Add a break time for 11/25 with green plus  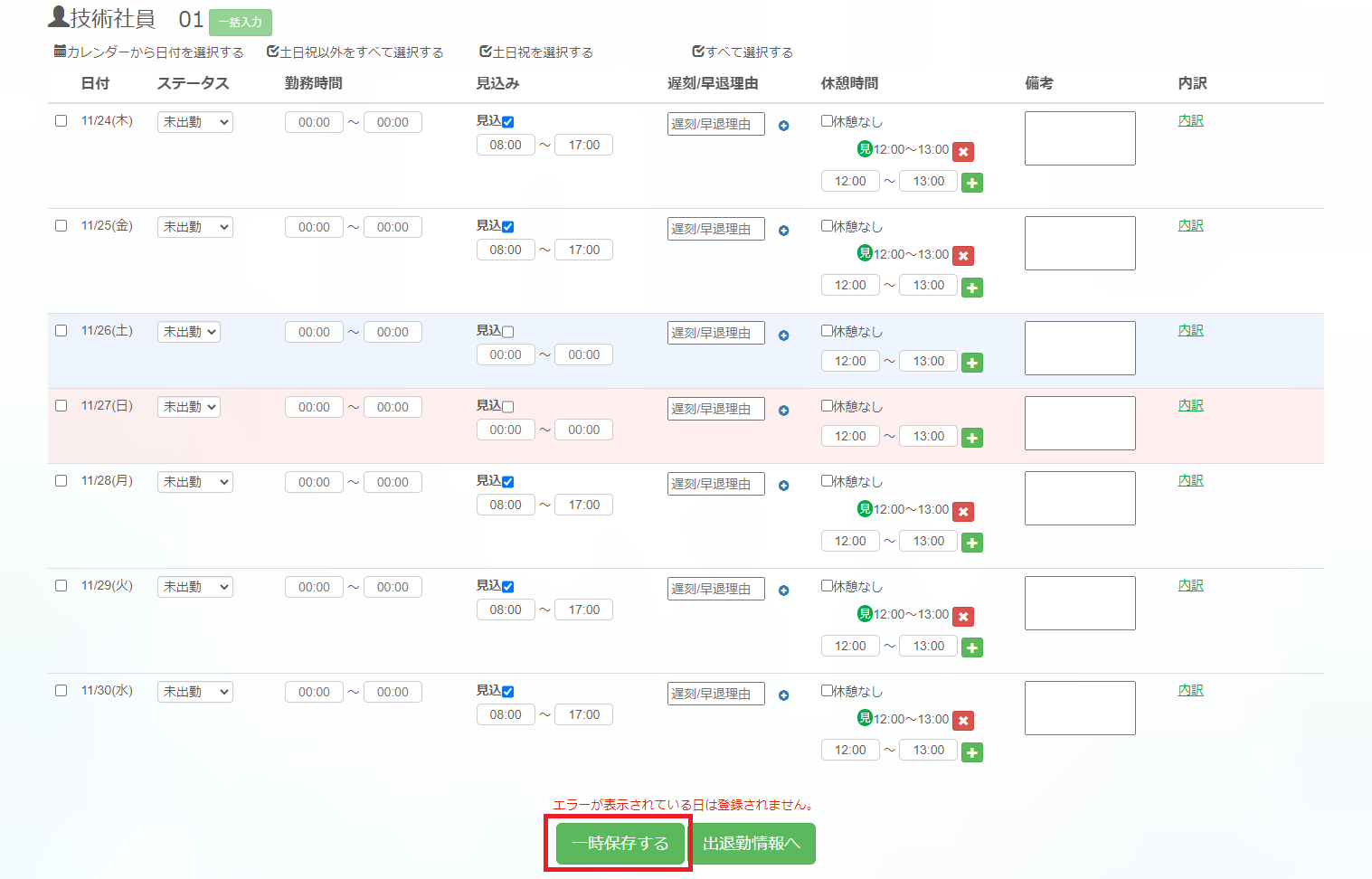(972, 288)
